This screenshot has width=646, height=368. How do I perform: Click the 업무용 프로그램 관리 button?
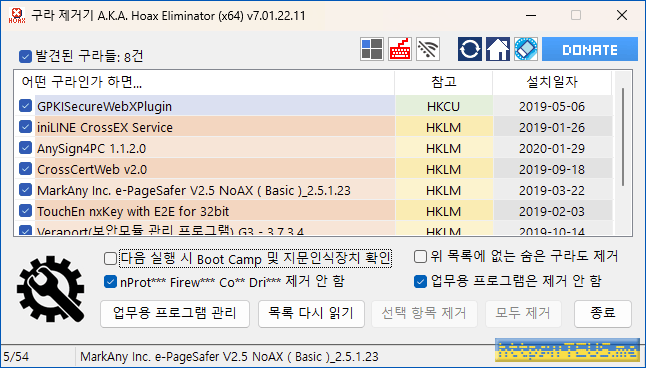tap(175, 314)
